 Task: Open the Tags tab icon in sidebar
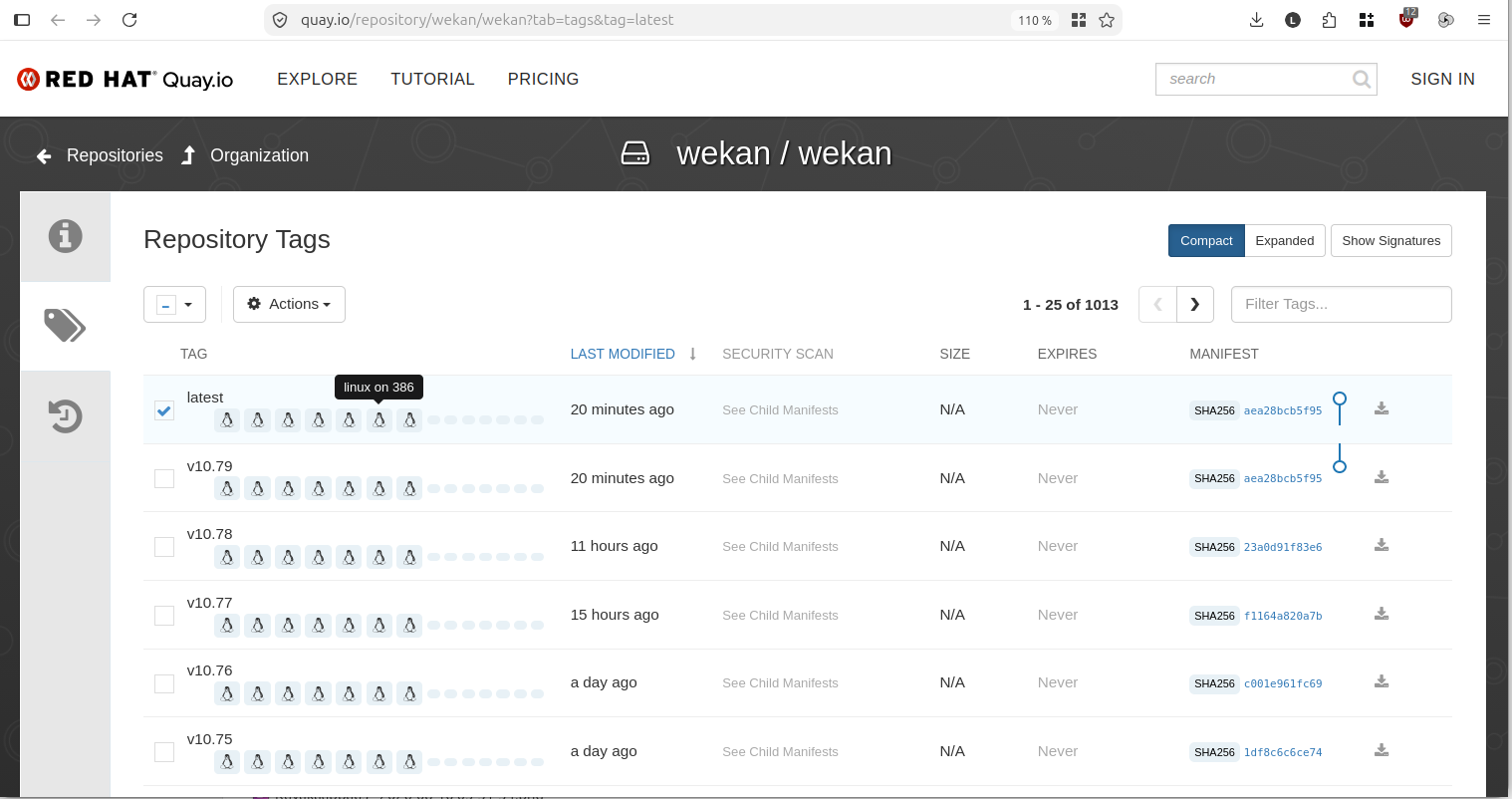(66, 326)
